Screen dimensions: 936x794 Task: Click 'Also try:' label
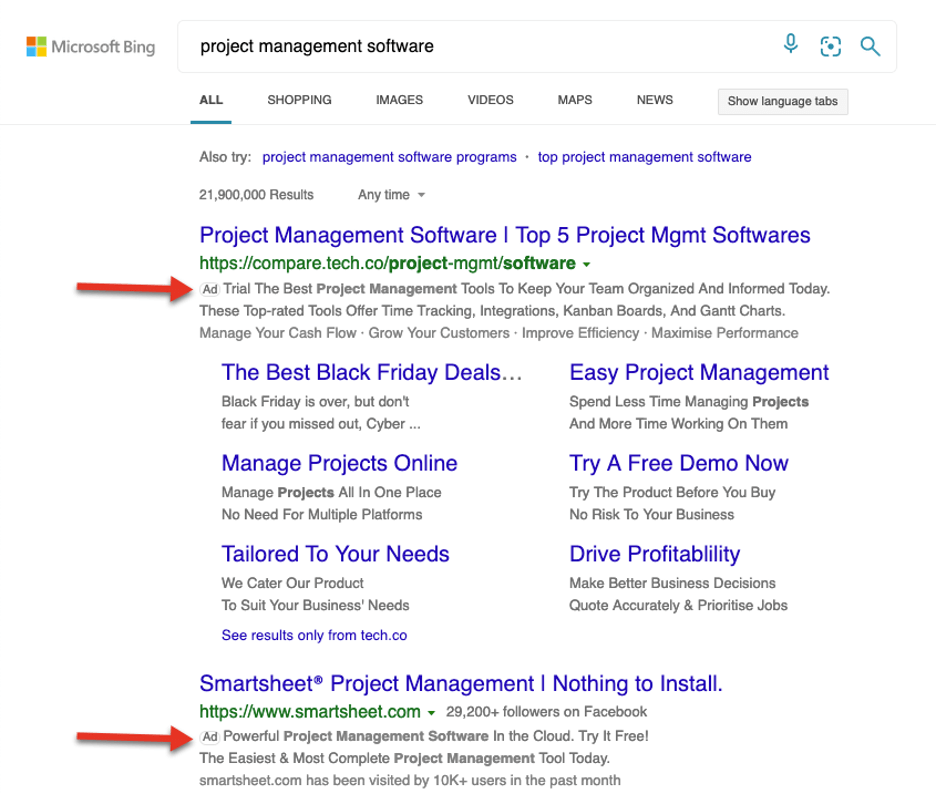(226, 157)
